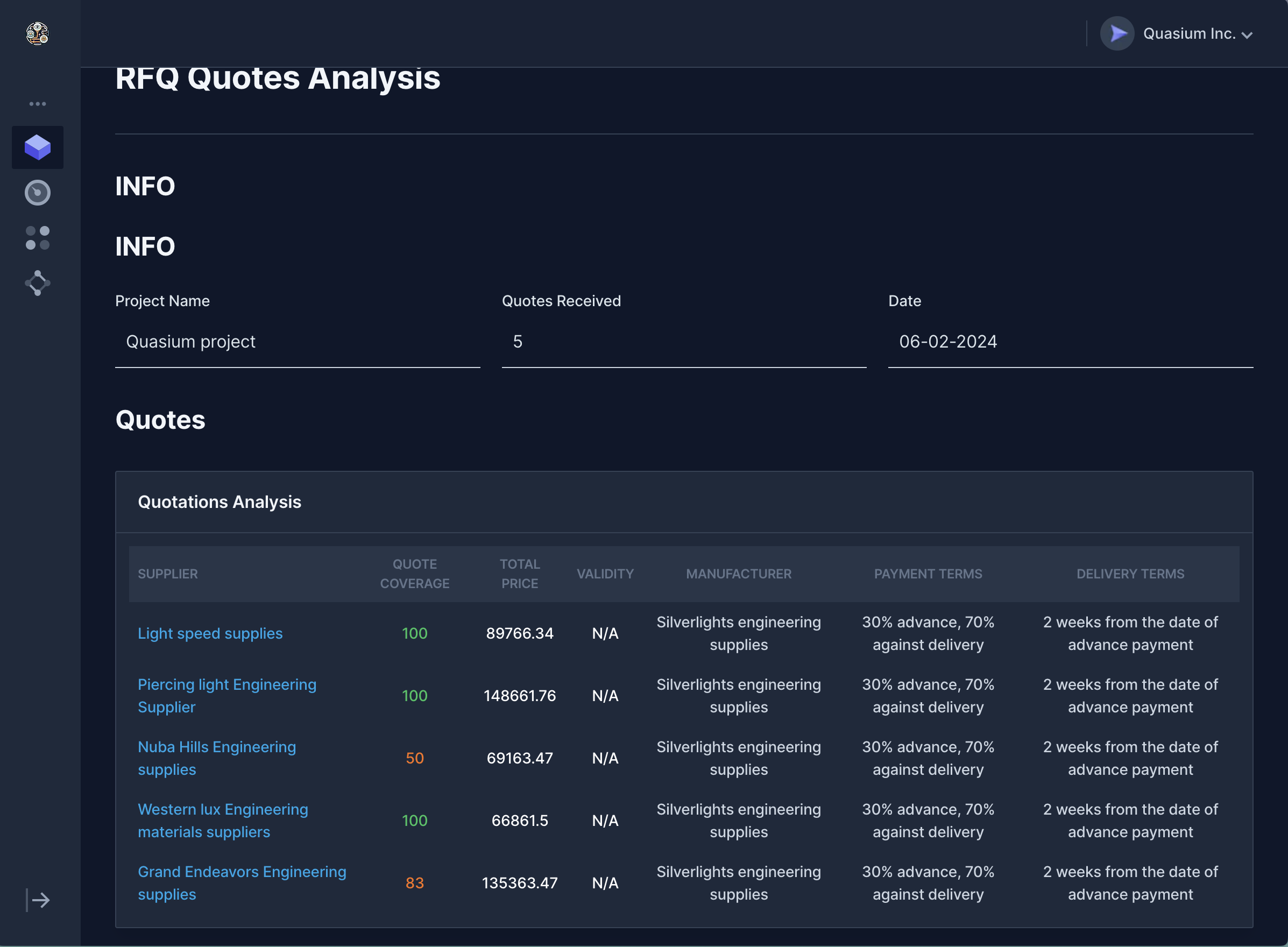Image resolution: width=1288 pixels, height=947 pixels.
Task: Click the Quotes Received field
Action: click(684, 342)
